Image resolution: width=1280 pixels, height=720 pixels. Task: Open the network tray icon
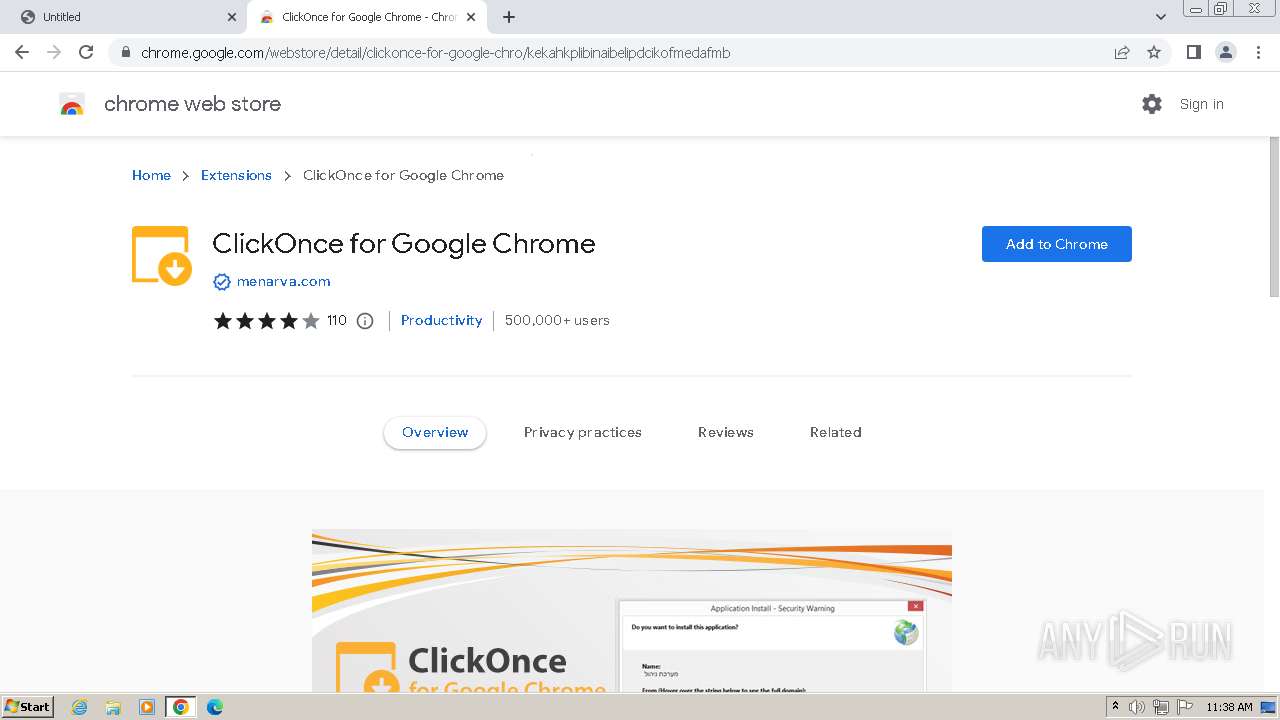(x=1161, y=707)
